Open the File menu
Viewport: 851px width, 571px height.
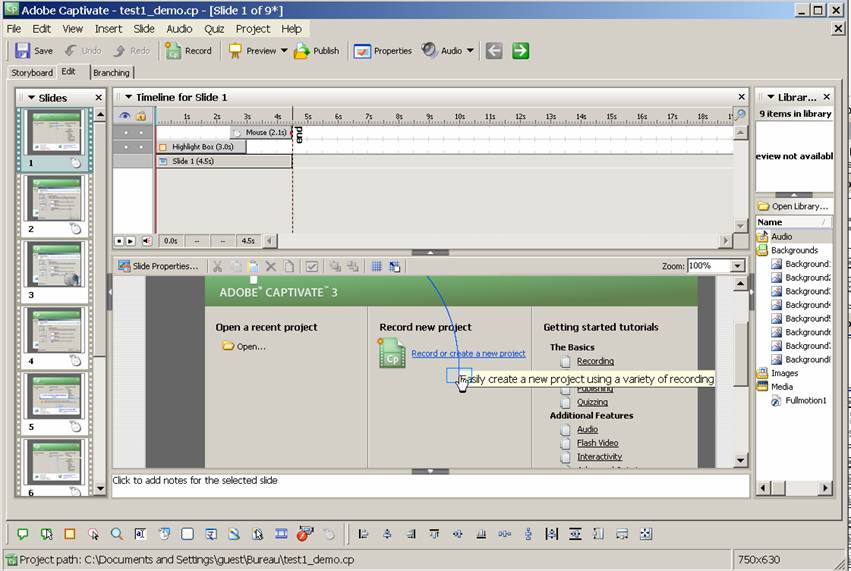click(x=14, y=29)
